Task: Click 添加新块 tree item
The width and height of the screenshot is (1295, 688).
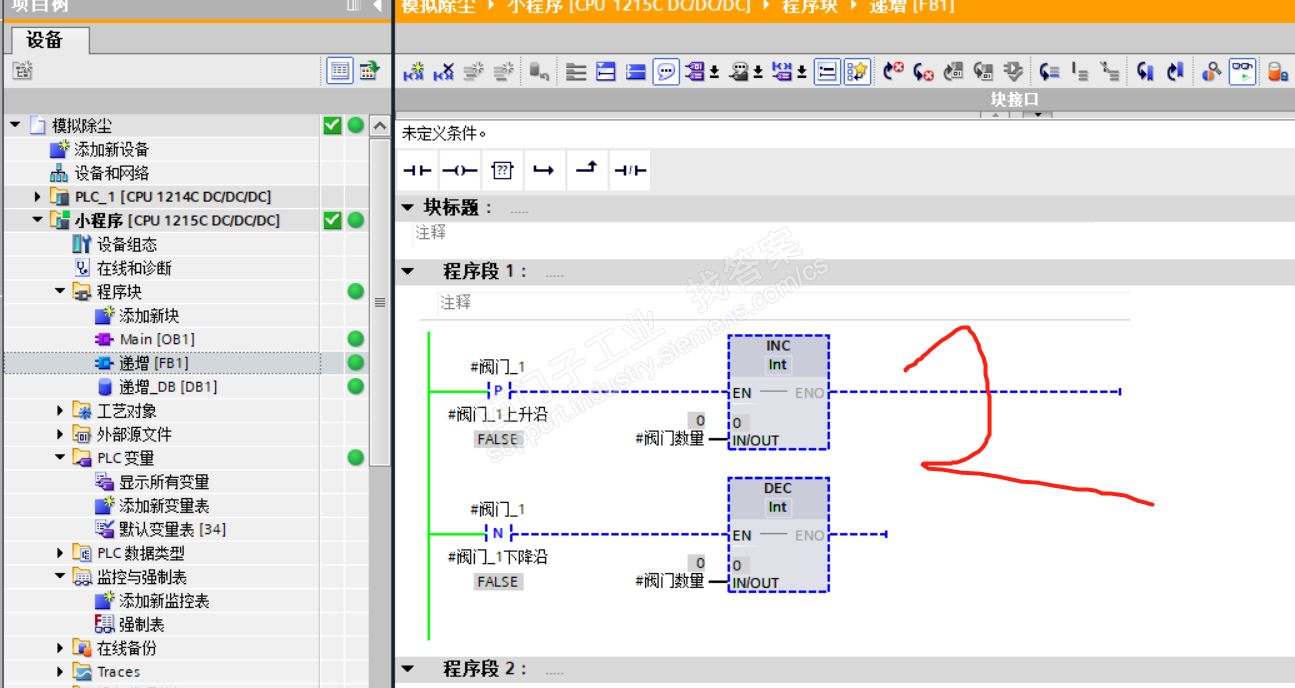Action: [149, 316]
